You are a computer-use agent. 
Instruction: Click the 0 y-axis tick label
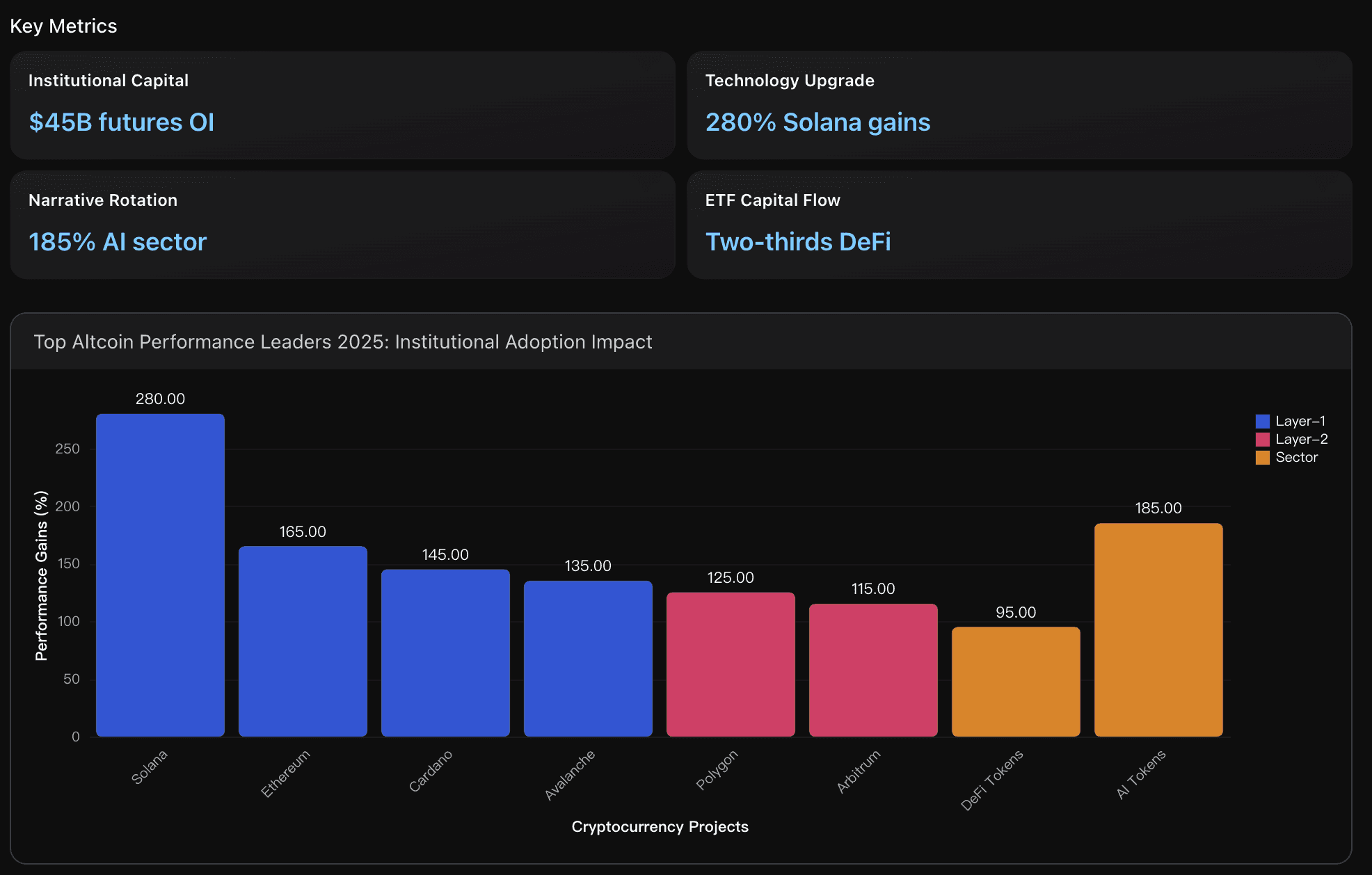pos(76,737)
